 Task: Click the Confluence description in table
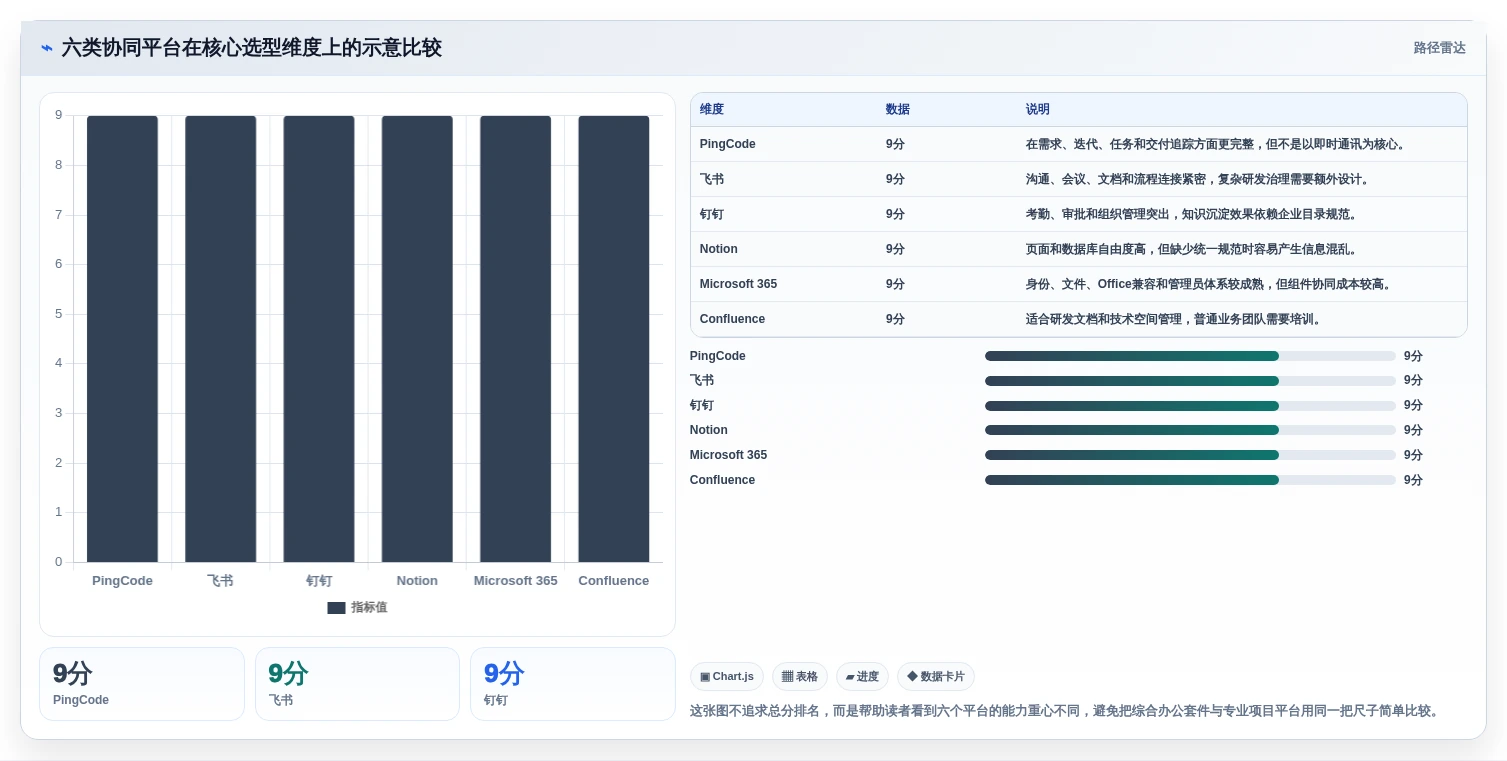click(x=1176, y=319)
